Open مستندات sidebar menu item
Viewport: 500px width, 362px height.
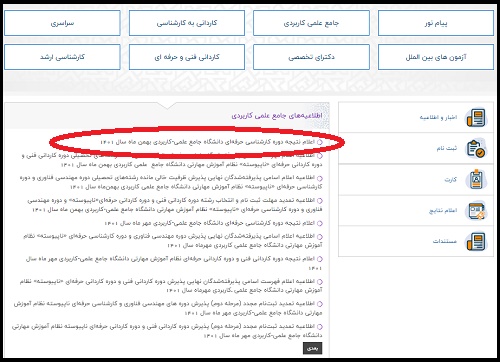coord(416,241)
